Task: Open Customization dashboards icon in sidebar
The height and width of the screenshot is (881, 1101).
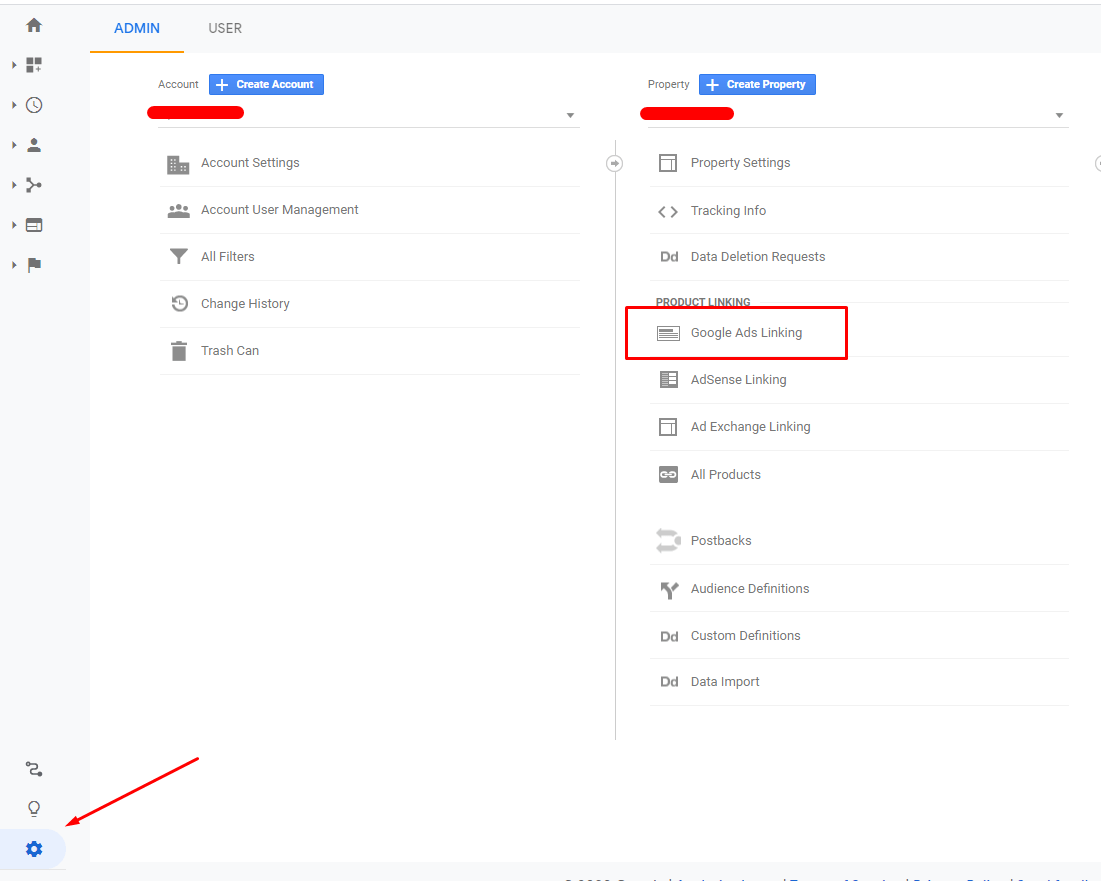Action: (x=34, y=65)
